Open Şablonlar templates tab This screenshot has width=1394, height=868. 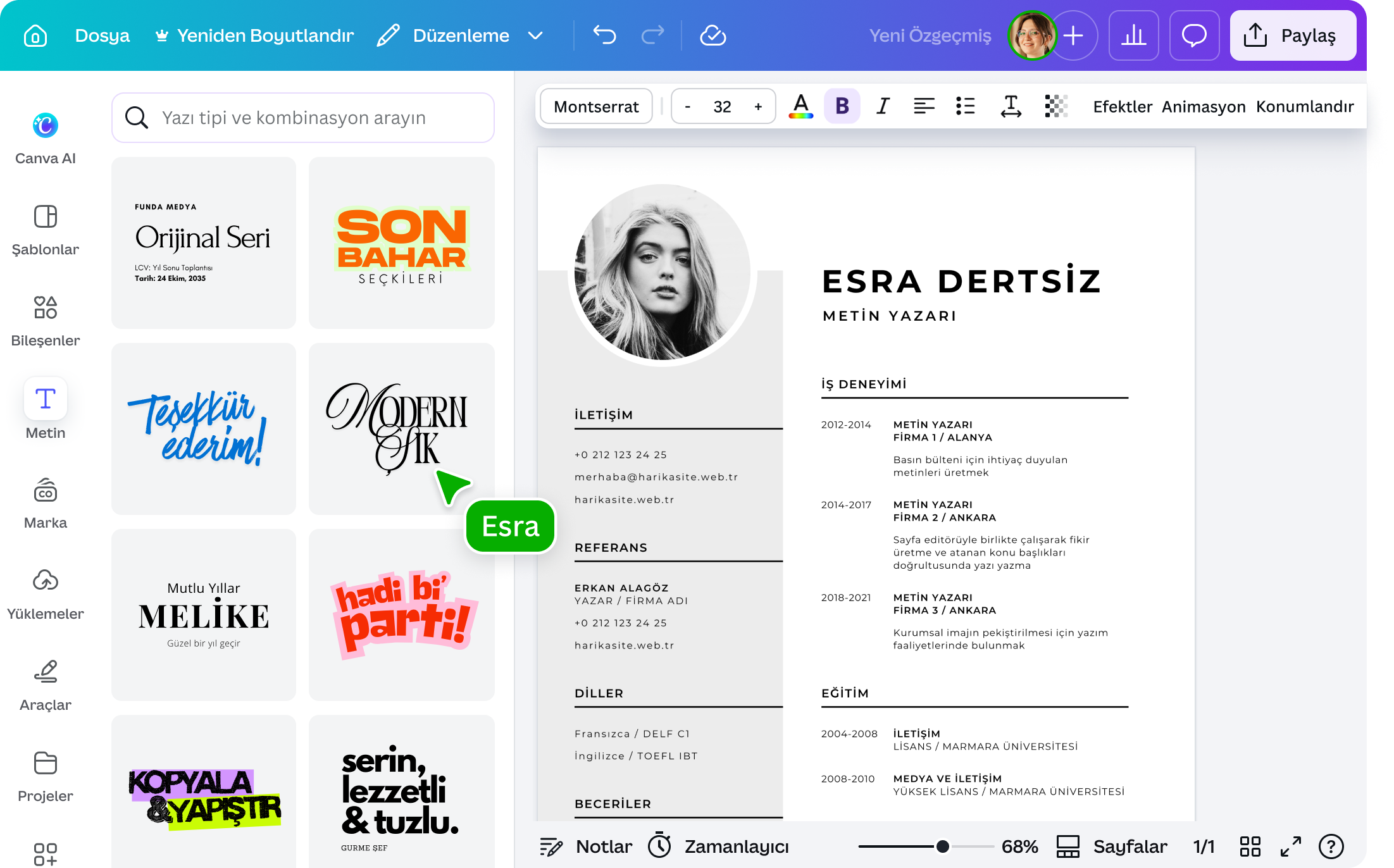[x=46, y=230]
